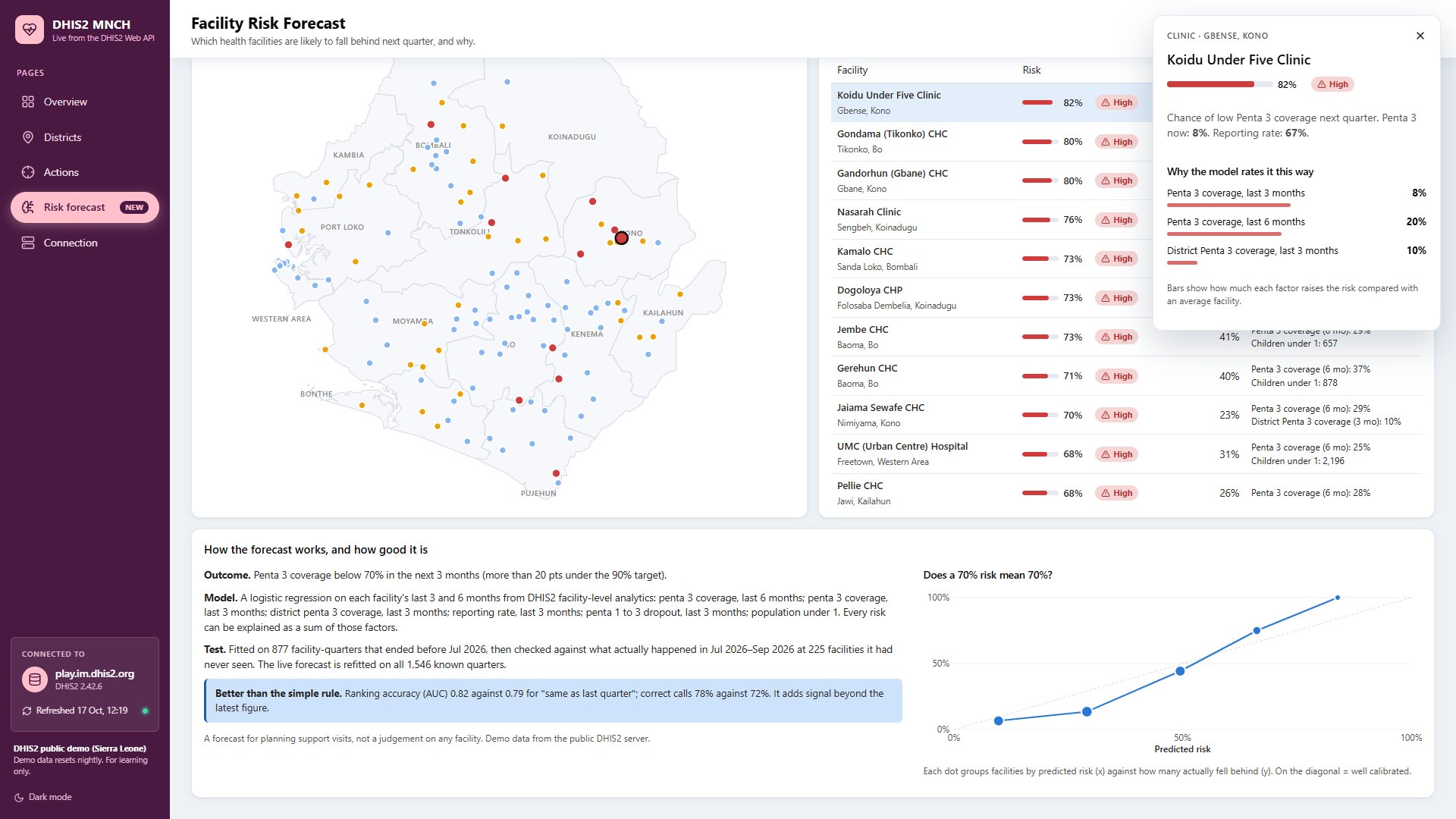Click the play.im.dhis2.org server name

click(x=95, y=673)
